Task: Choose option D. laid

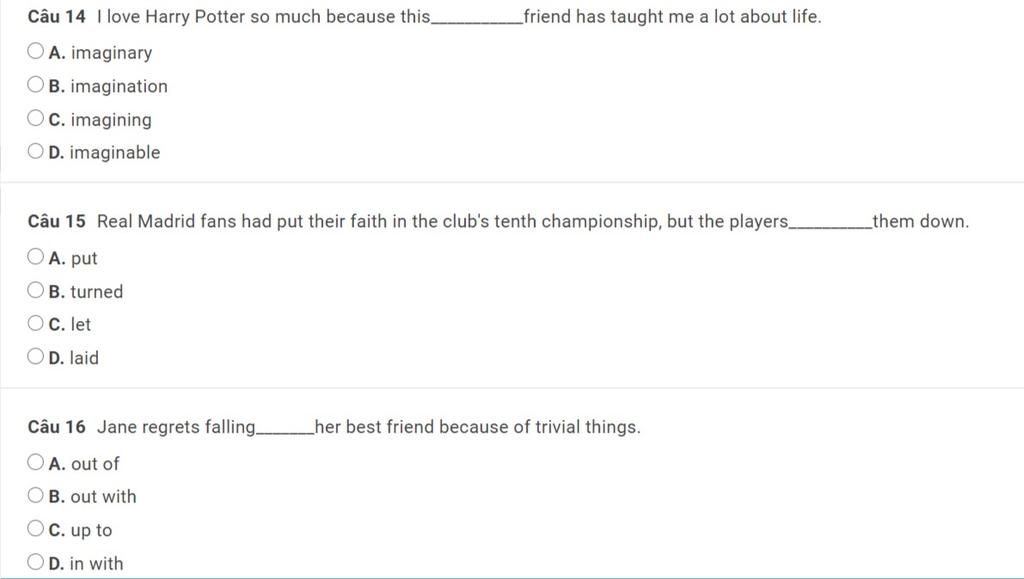Action: [x=36, y=357]
